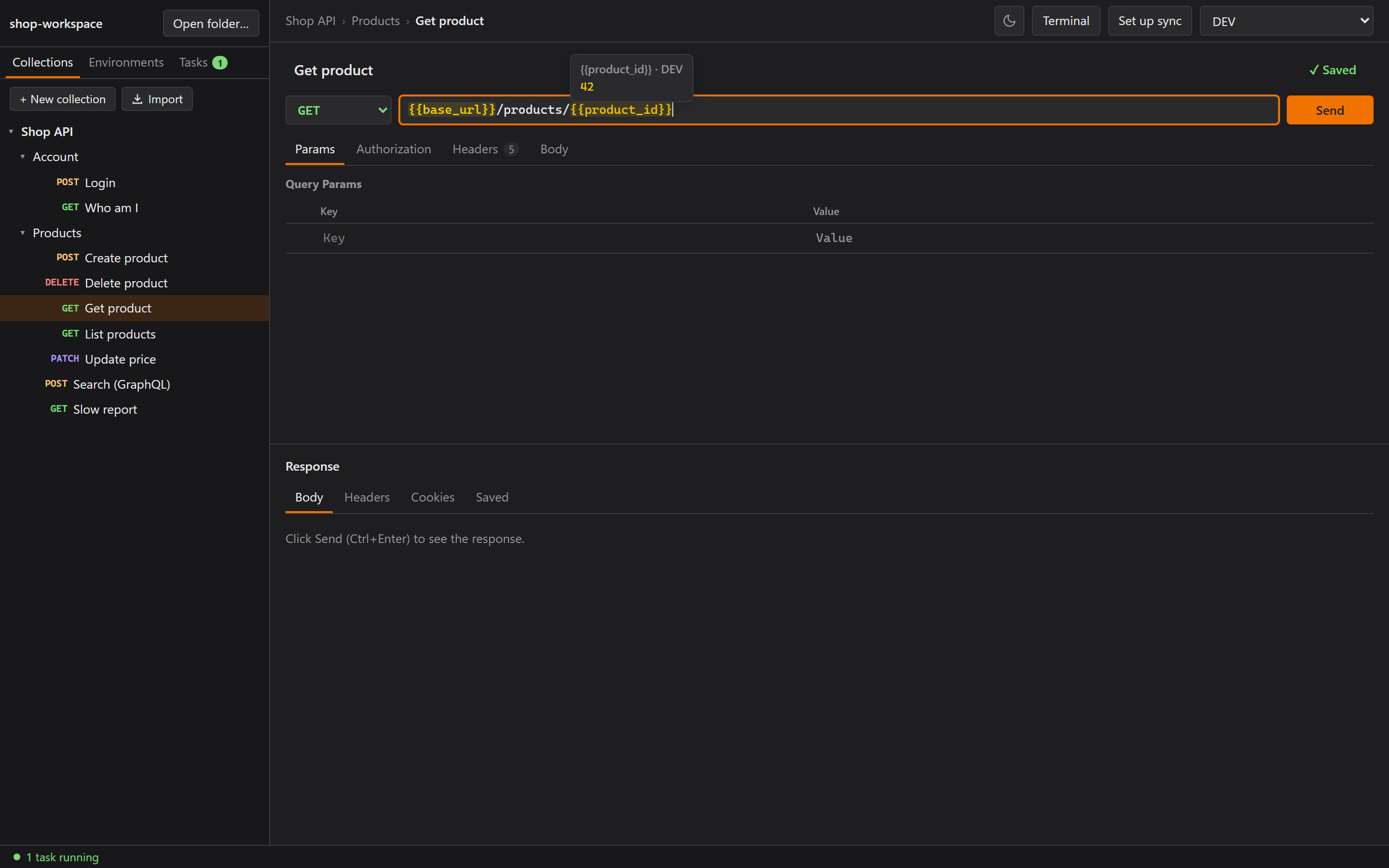Switch to the Environments tab

pyautogui.click(x=126, y=62)
